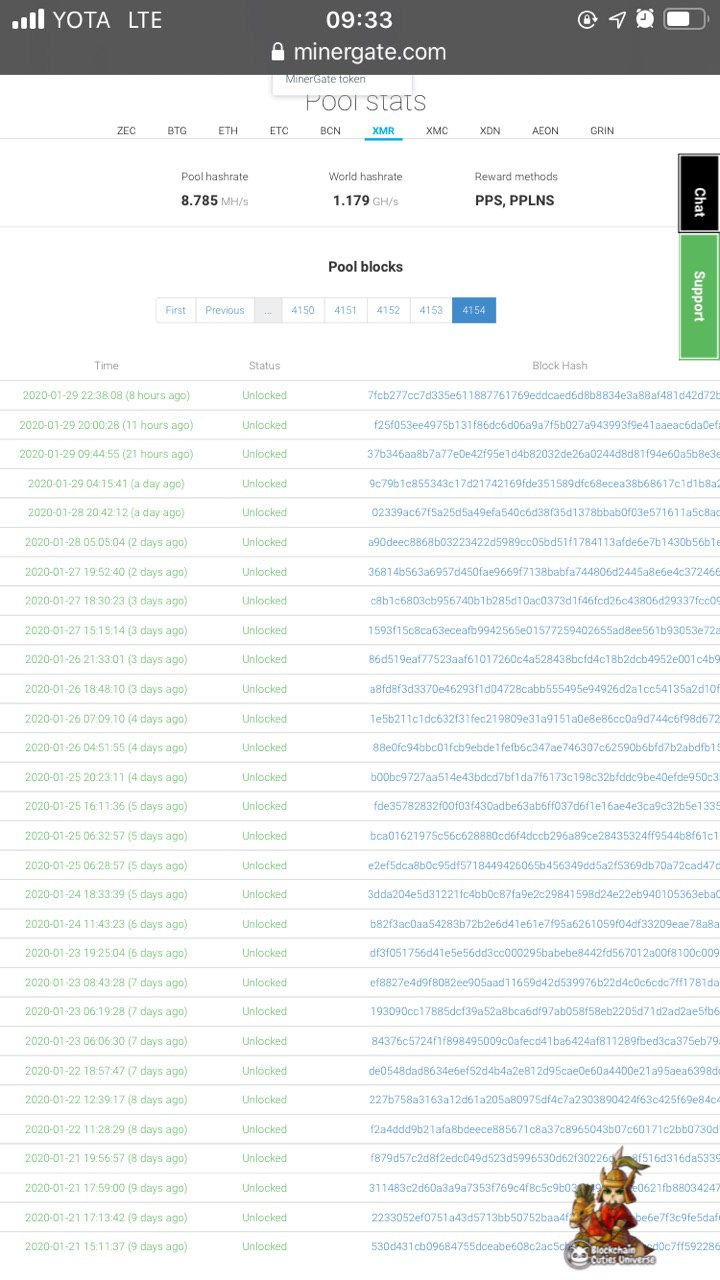The width and height of the screenshot is (720, 1280).
Task: Click the timestamp 2020-01-23 06:06:30
Action: pyautogui.click(x=106, y=1042)
